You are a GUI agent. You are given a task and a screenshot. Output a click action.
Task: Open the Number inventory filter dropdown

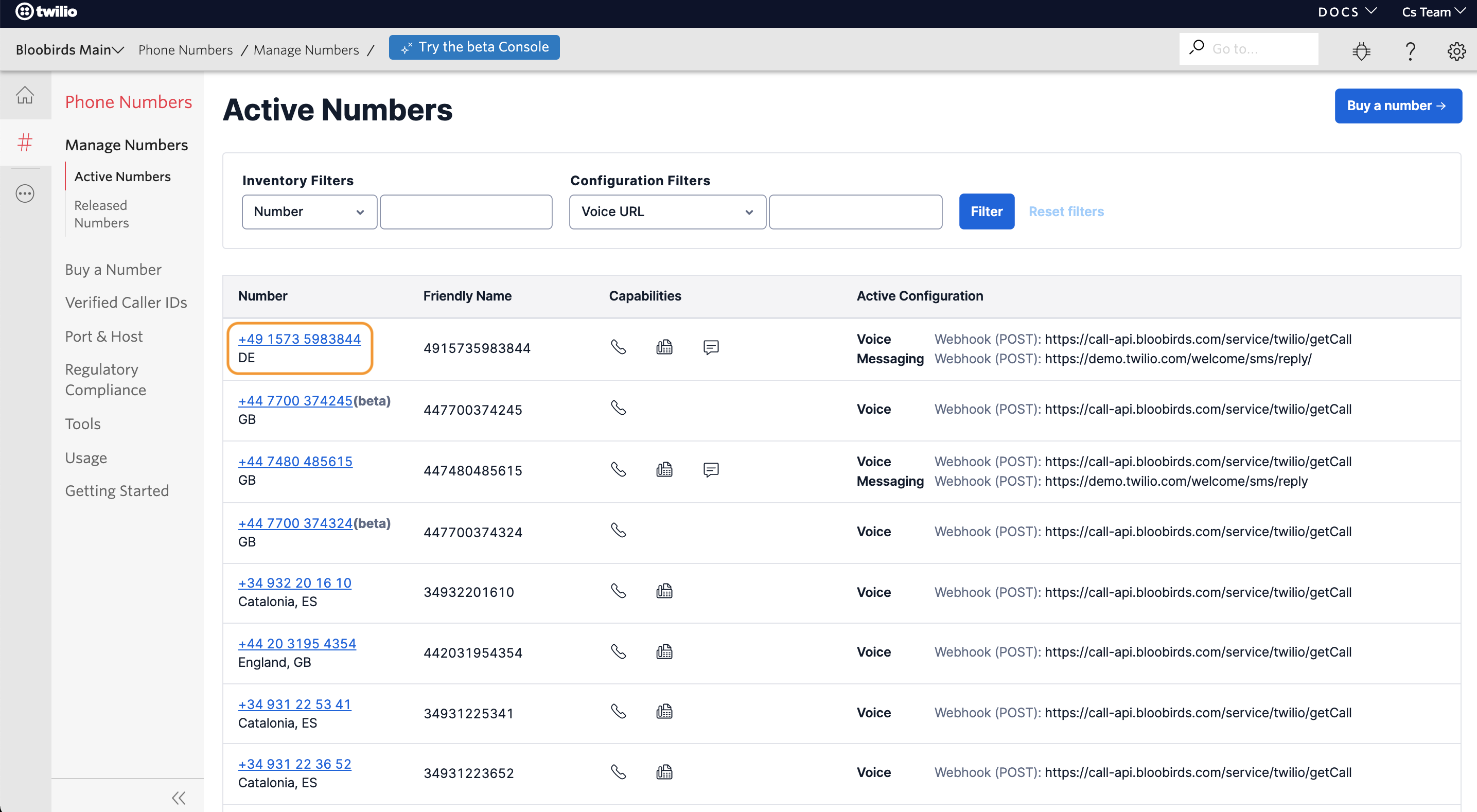tap(309, 211)
